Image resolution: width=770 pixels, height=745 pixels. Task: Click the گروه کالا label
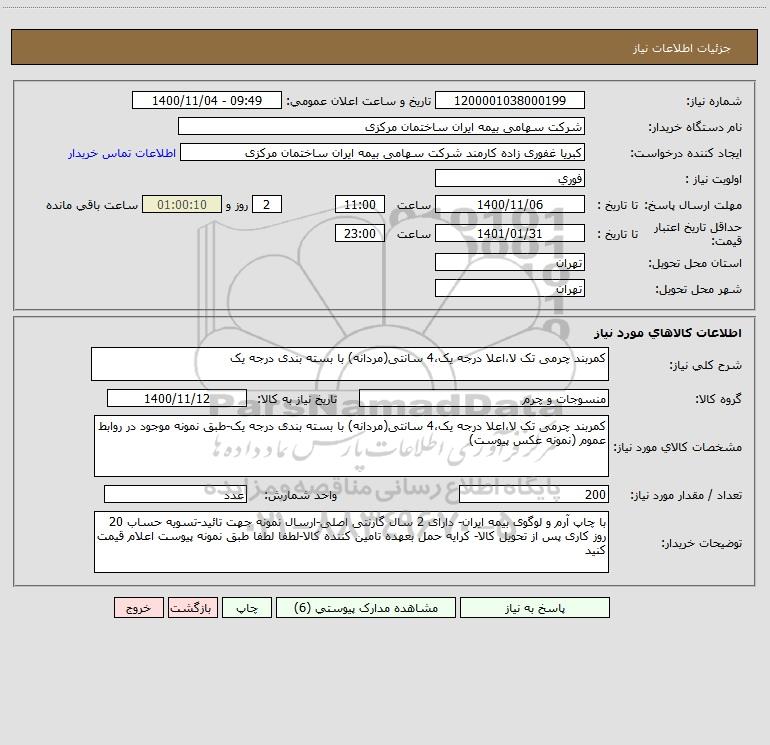click(718, 399)
